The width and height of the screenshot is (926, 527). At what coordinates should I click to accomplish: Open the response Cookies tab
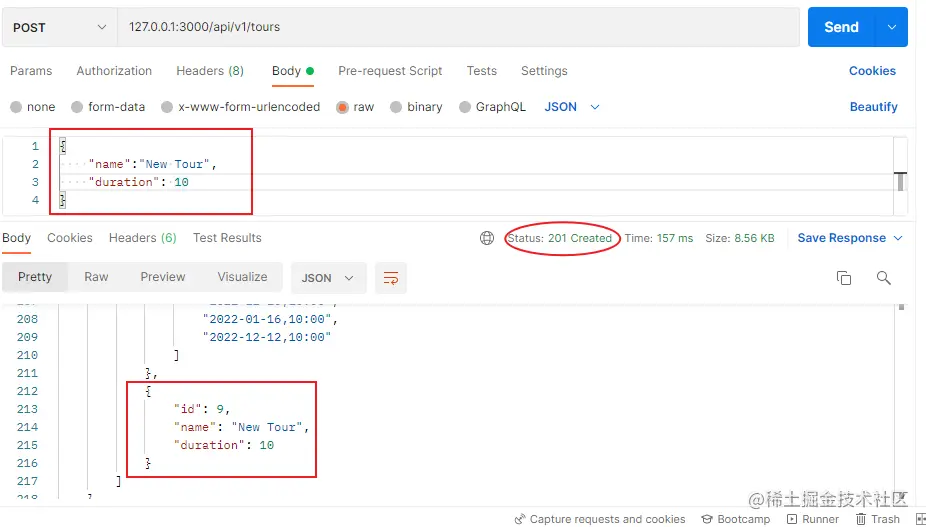point(70,238)
